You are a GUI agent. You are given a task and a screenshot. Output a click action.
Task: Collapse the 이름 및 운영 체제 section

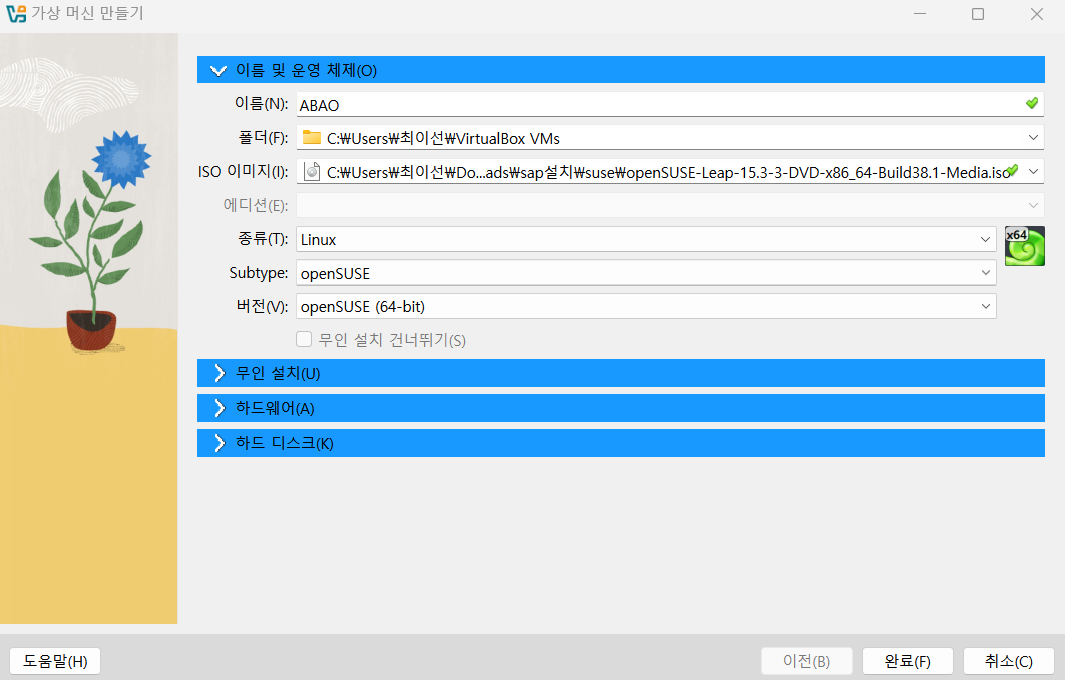click(x=621, y=70)
